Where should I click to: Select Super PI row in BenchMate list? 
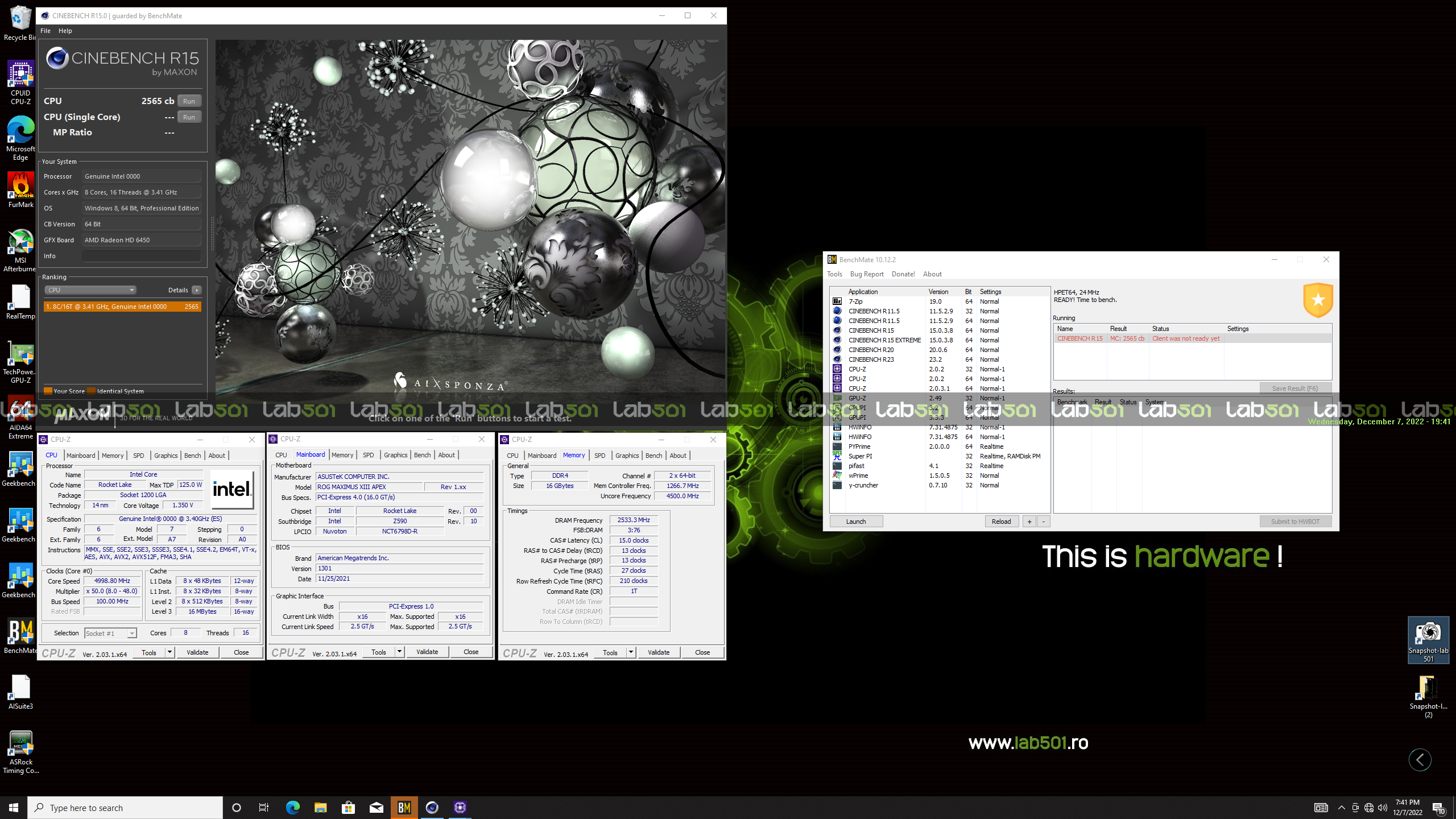click(x=940, y=456)
